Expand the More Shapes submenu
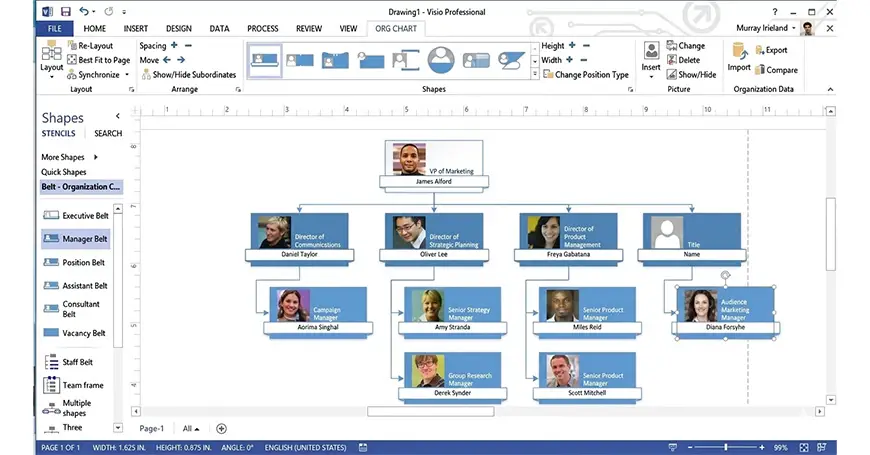This screenshot has width=870, height=455. (x=96, y=157)
